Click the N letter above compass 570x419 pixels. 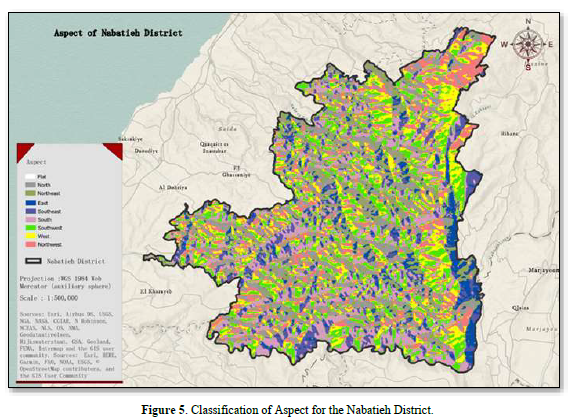tap(528, 21)
